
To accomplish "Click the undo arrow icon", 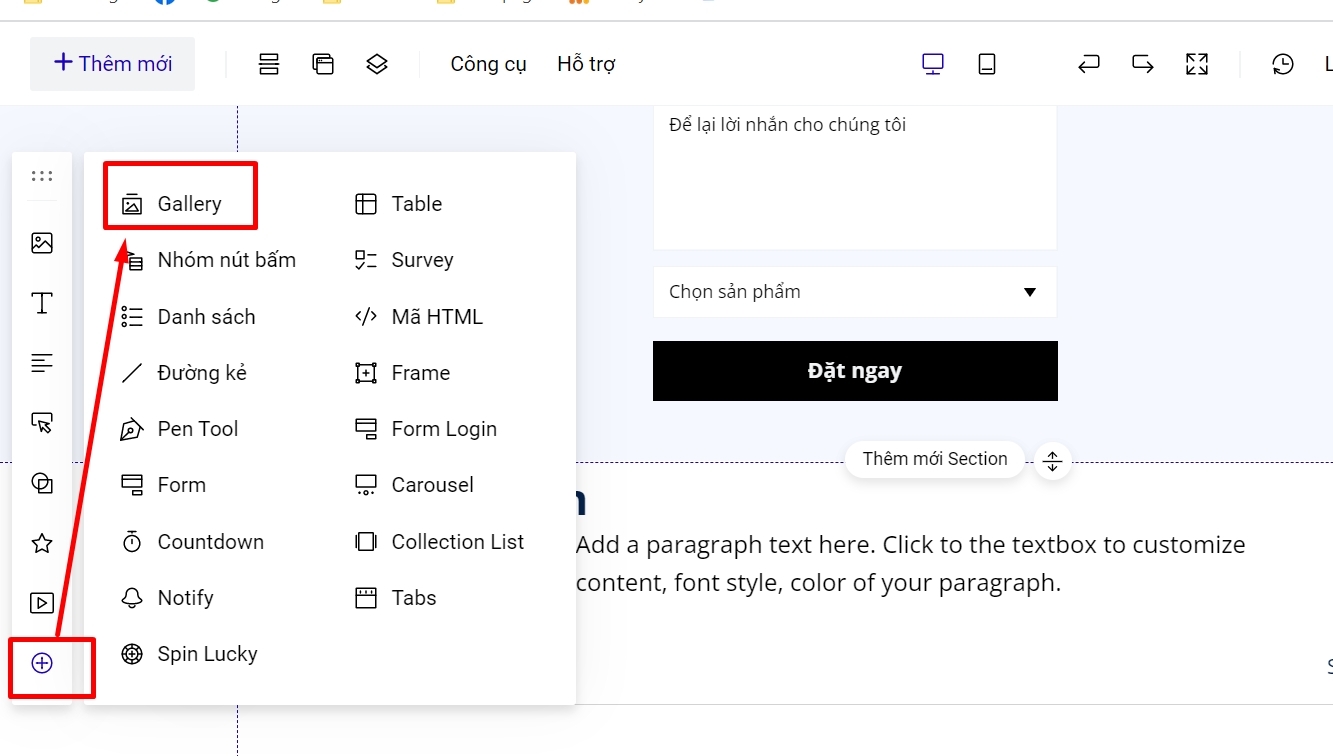I will [1089, 64].
